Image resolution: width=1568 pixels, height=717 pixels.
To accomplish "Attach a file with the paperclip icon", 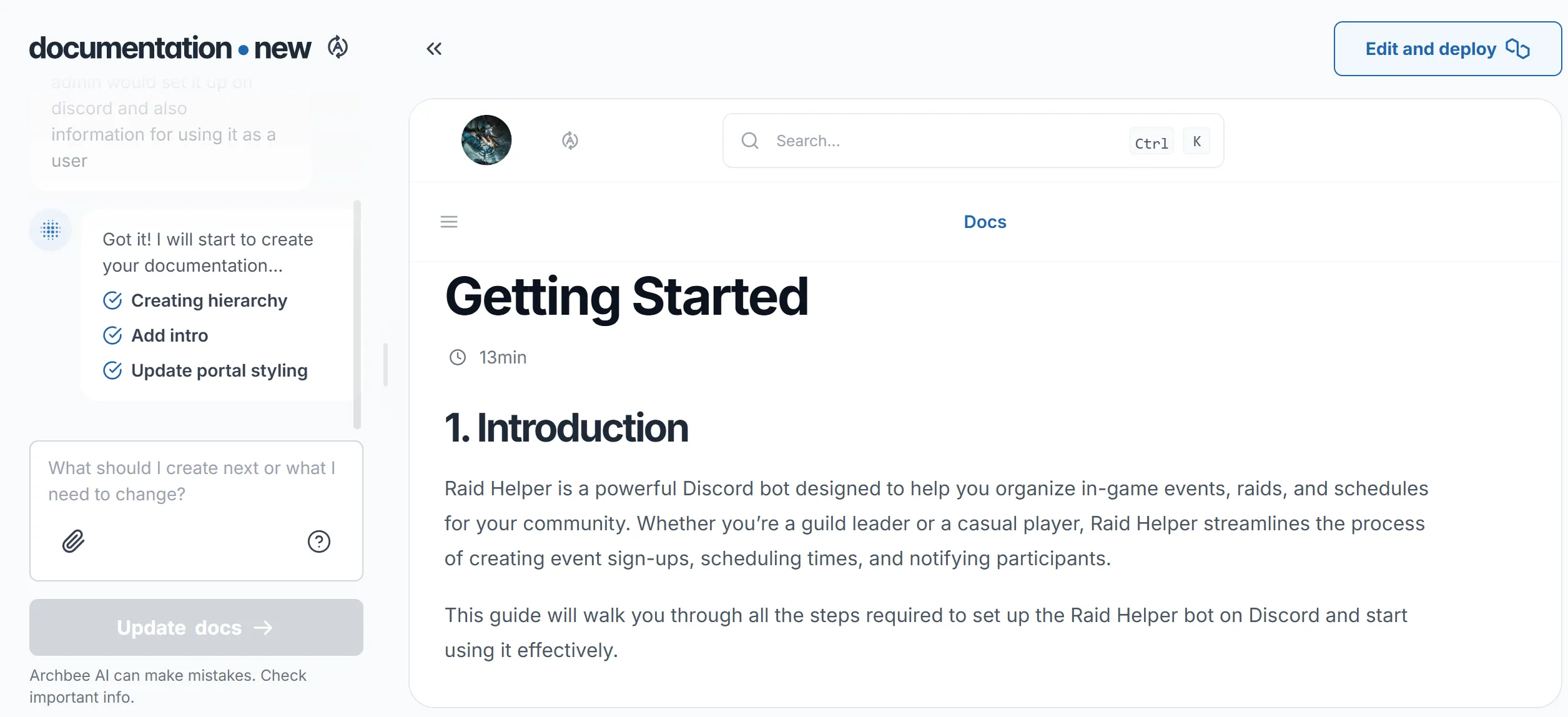I will pyautogui.click(x=73, y=541).
